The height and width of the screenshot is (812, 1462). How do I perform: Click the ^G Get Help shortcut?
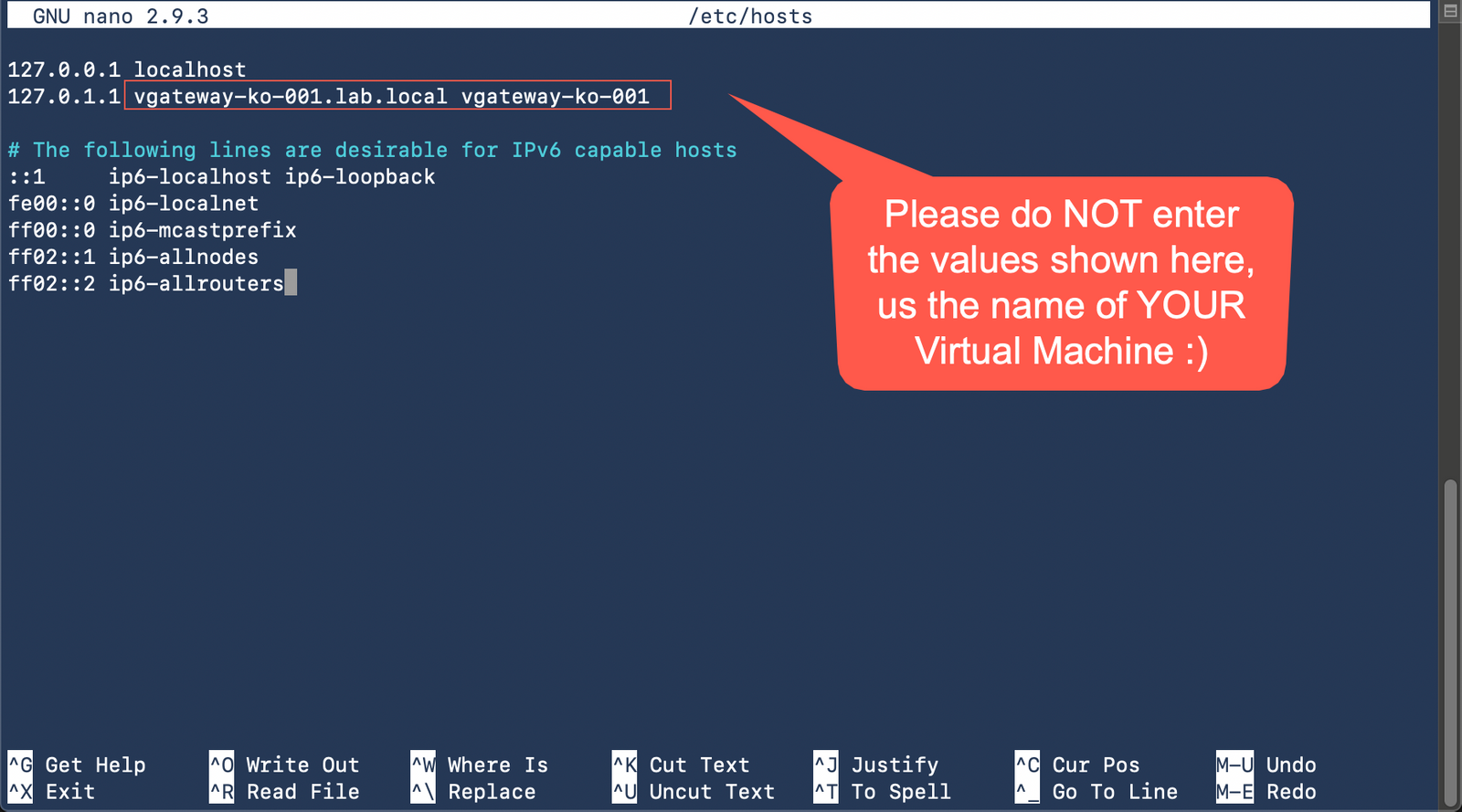click(x=78, y=765)
